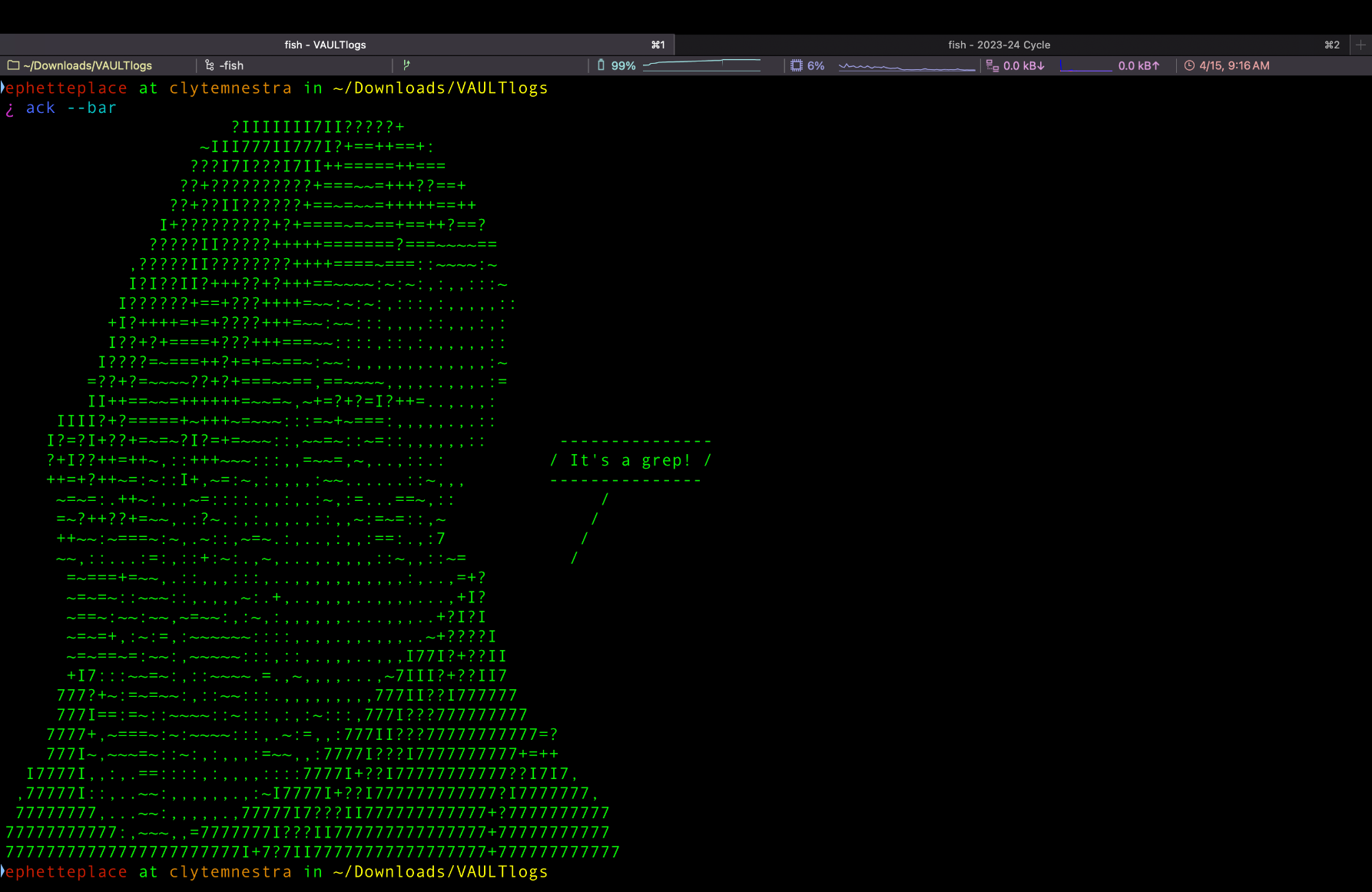Click the git branch icon

pos(406,65)
